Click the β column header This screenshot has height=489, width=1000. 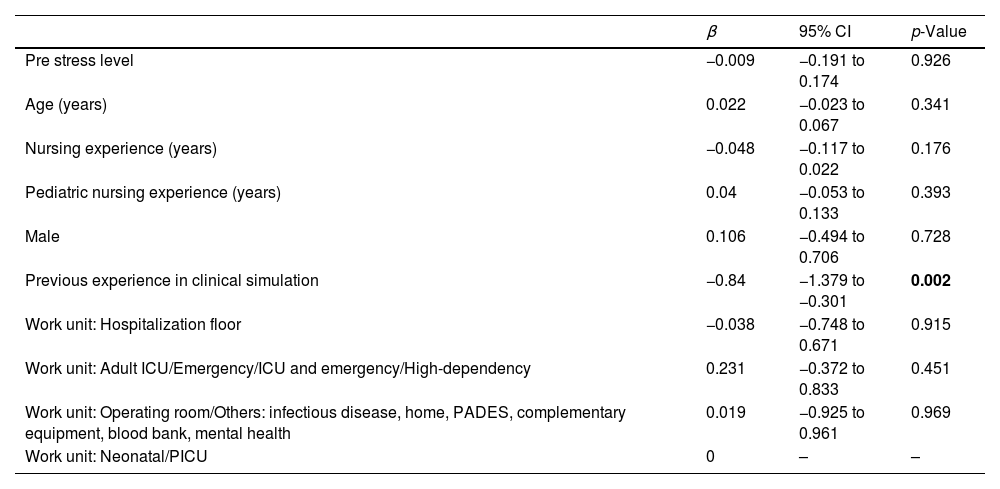click(710, 32)
